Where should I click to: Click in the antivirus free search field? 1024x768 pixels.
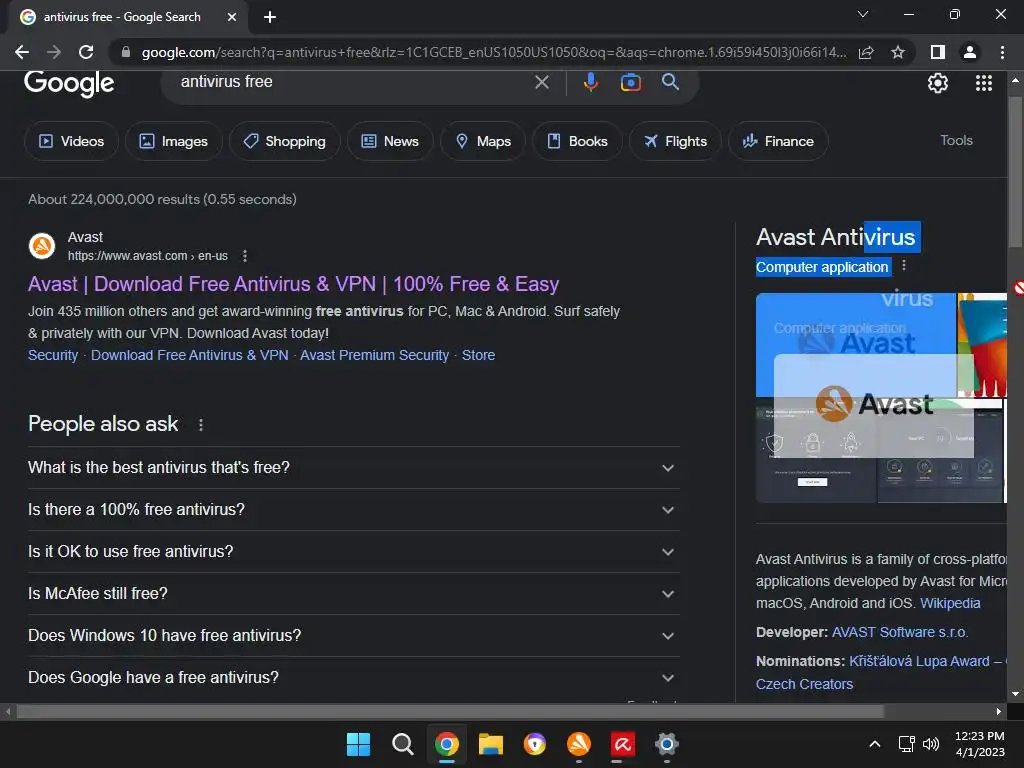point(353,82)
